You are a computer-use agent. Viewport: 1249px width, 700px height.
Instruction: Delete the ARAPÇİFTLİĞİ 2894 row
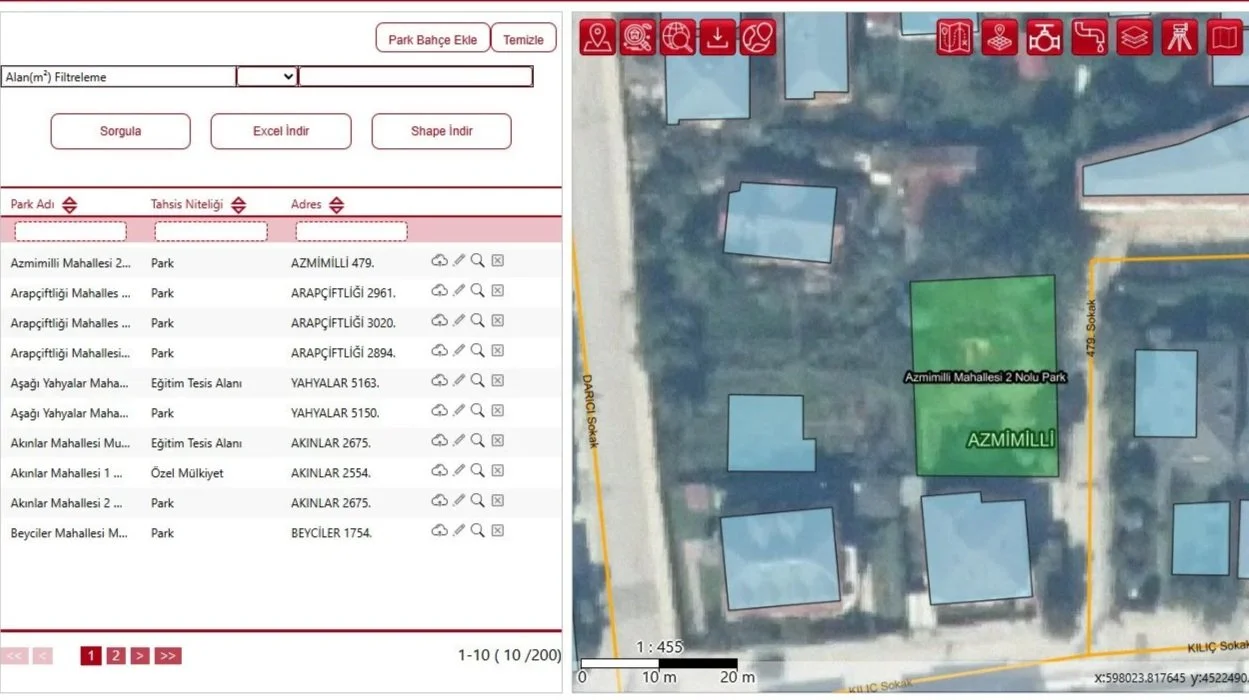(x=498, y=351)
